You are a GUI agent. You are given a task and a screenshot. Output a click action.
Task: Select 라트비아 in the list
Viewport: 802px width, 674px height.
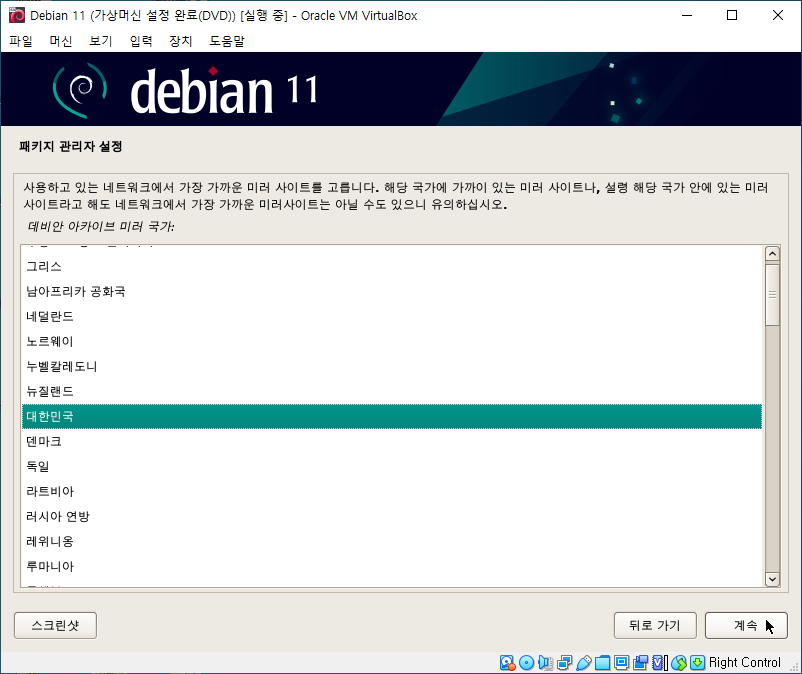point(392,491)
